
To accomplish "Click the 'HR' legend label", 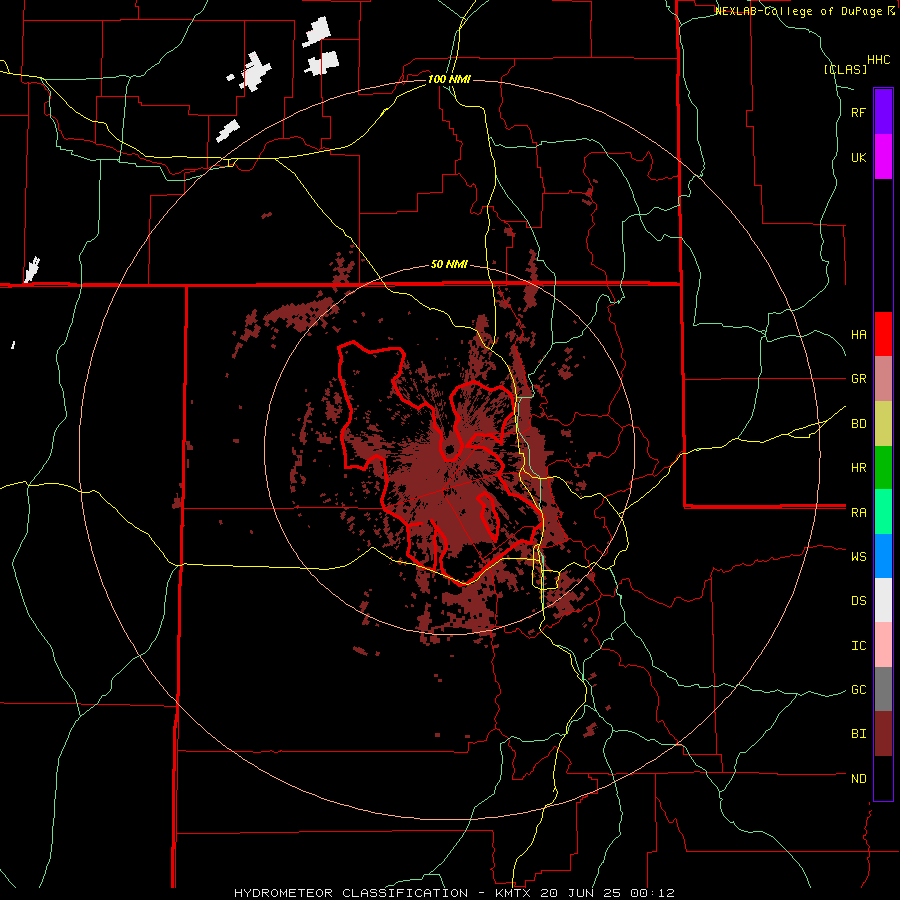I will click(858, 468).
